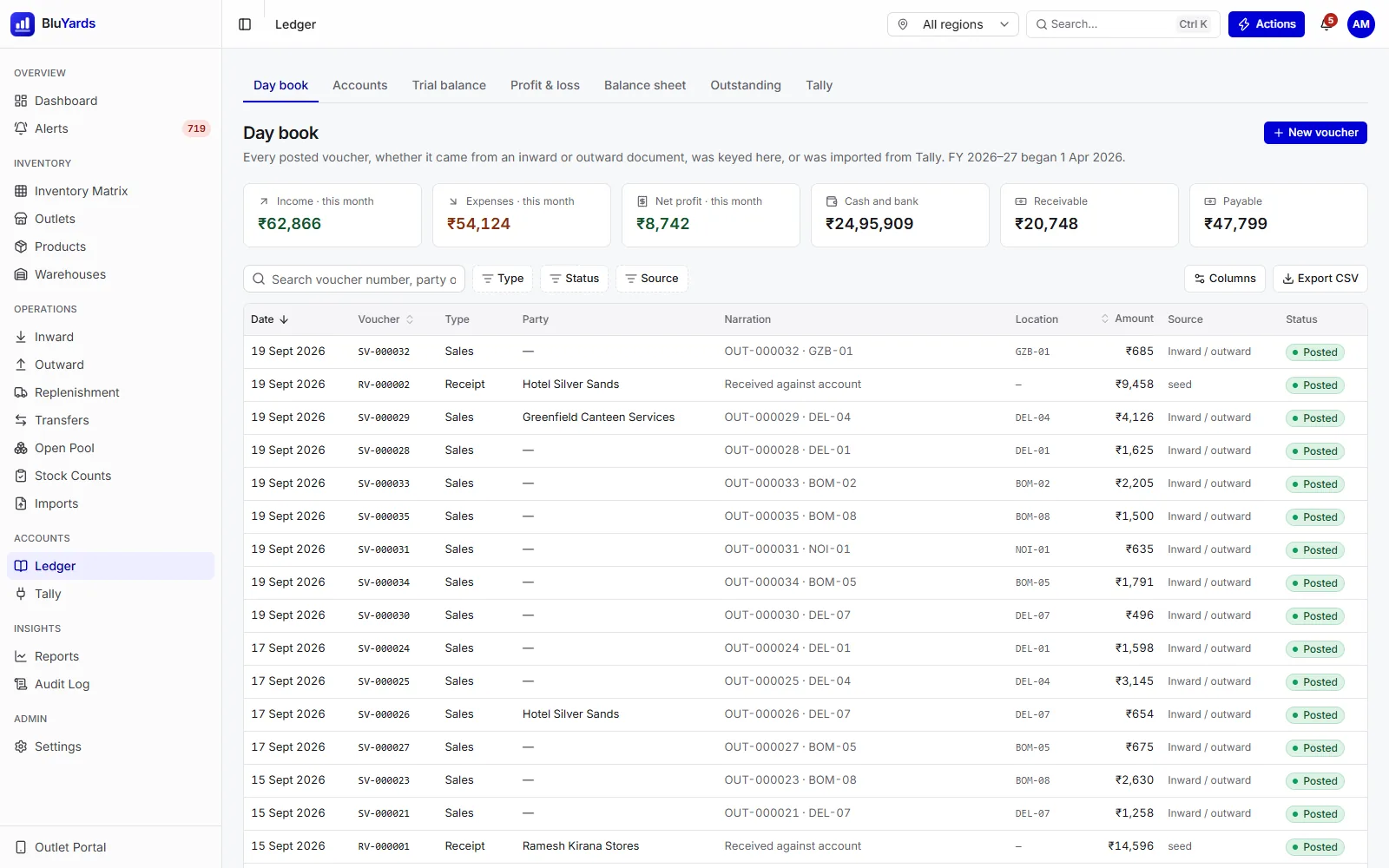Open Stock Counts page
Image resolution: width=1389 pixels, height=868 pixels.
click(x=110, y=476)
